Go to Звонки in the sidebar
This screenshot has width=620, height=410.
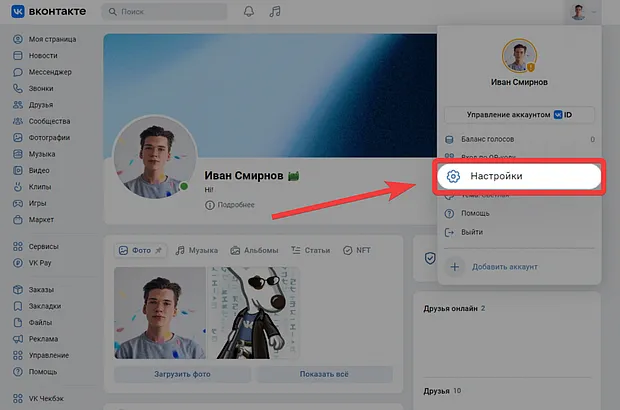(x=42, y=88)
